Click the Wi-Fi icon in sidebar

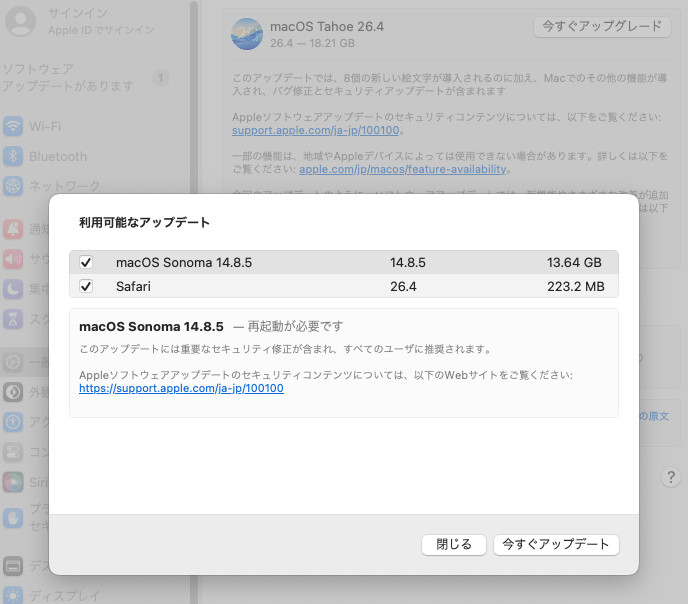[13, 126]
